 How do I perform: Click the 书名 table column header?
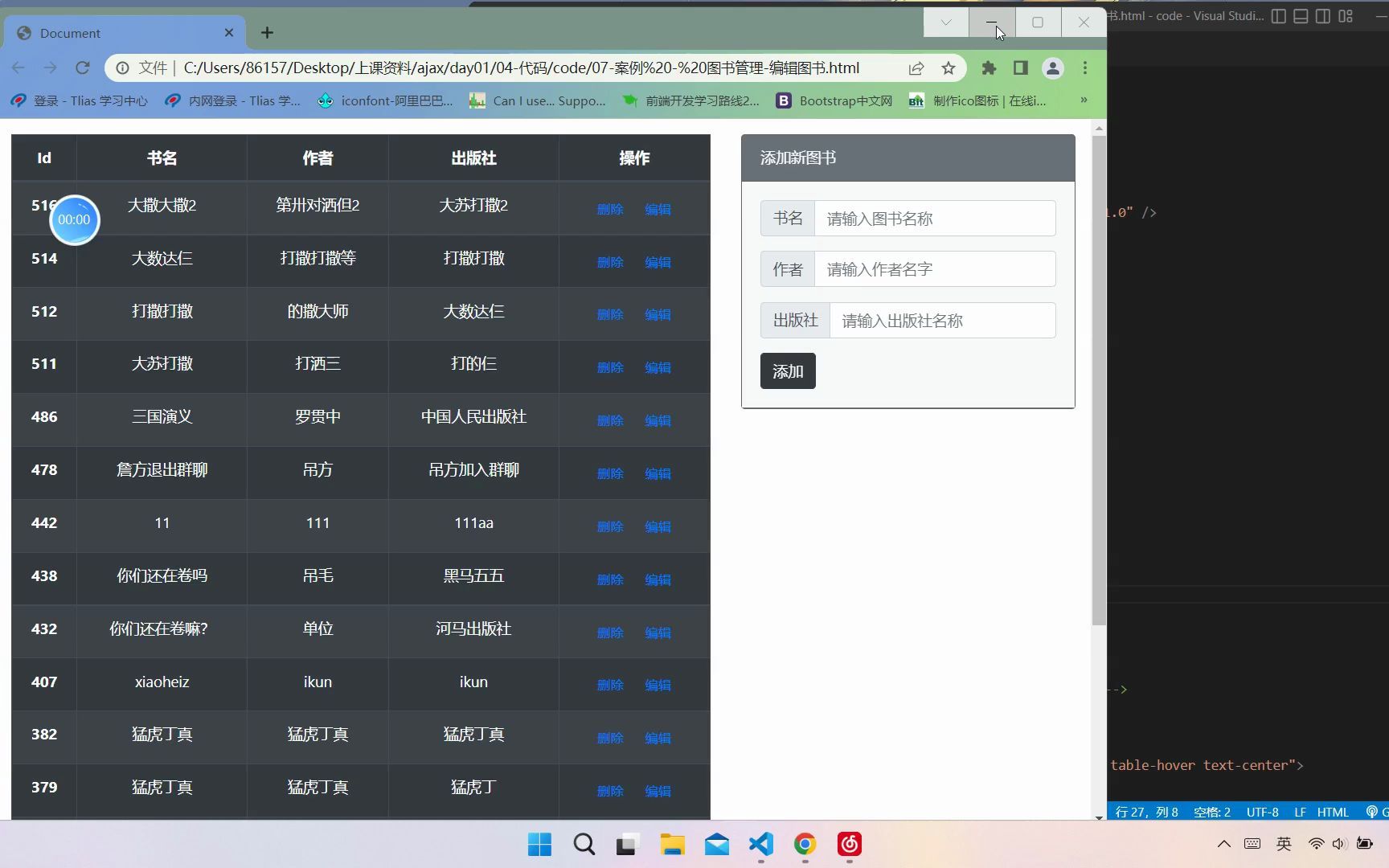click(x=162, y=158)
